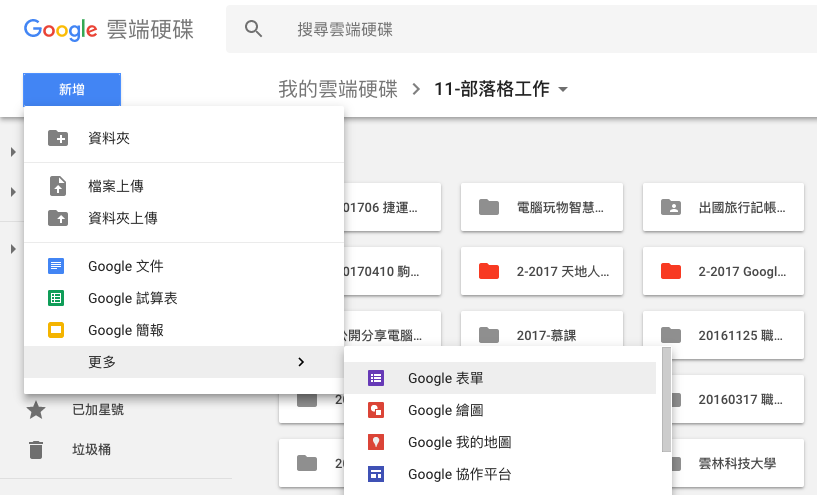817x495 pixels.
Task: Expand the second sidebar tree arrow
Action: coord(13,192)
